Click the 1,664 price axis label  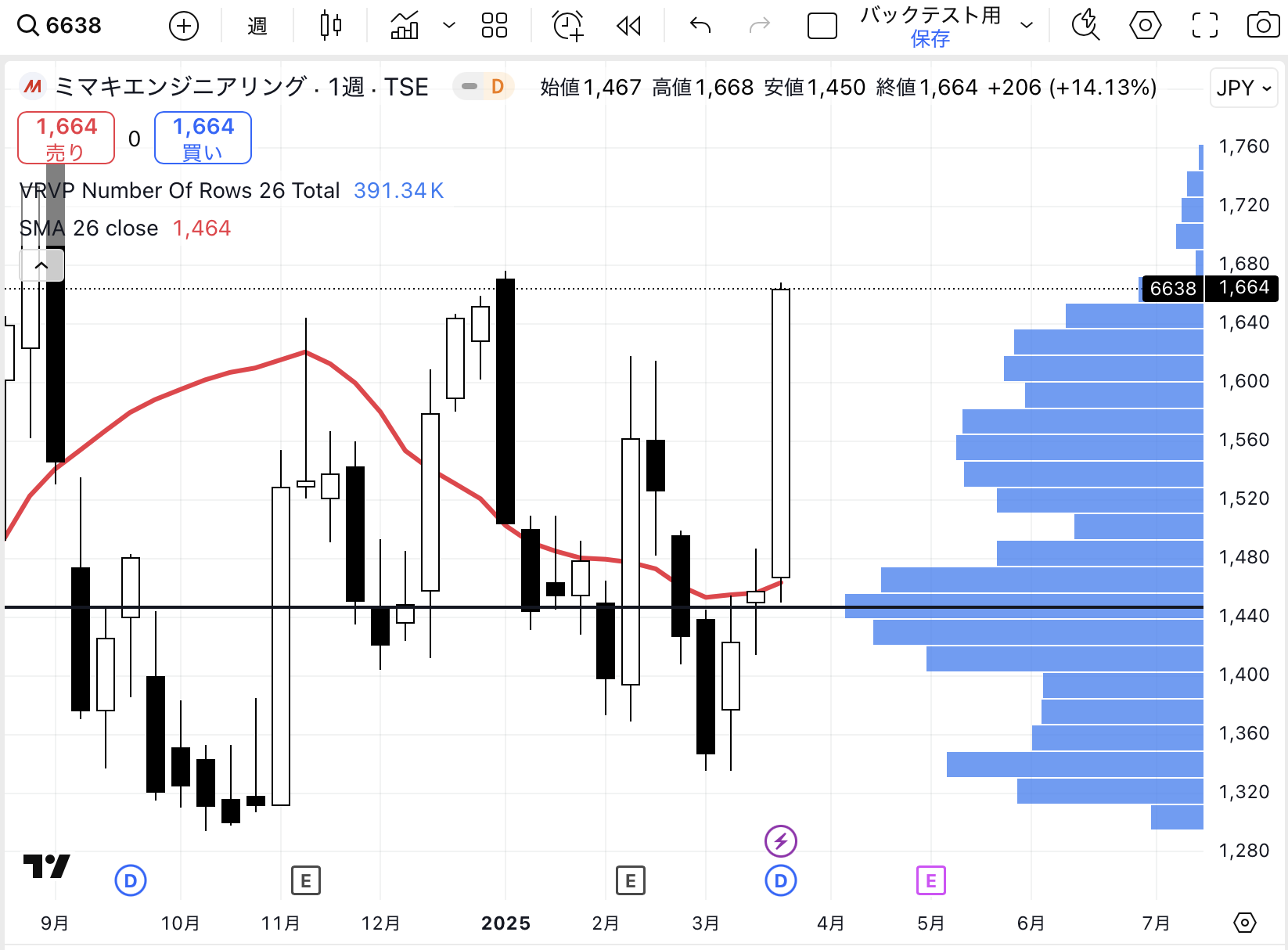[x=1243, y=288]
